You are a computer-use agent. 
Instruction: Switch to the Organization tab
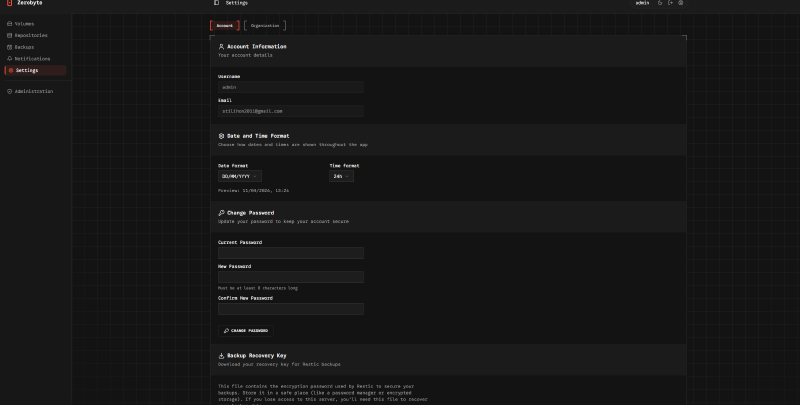[265, 26]
